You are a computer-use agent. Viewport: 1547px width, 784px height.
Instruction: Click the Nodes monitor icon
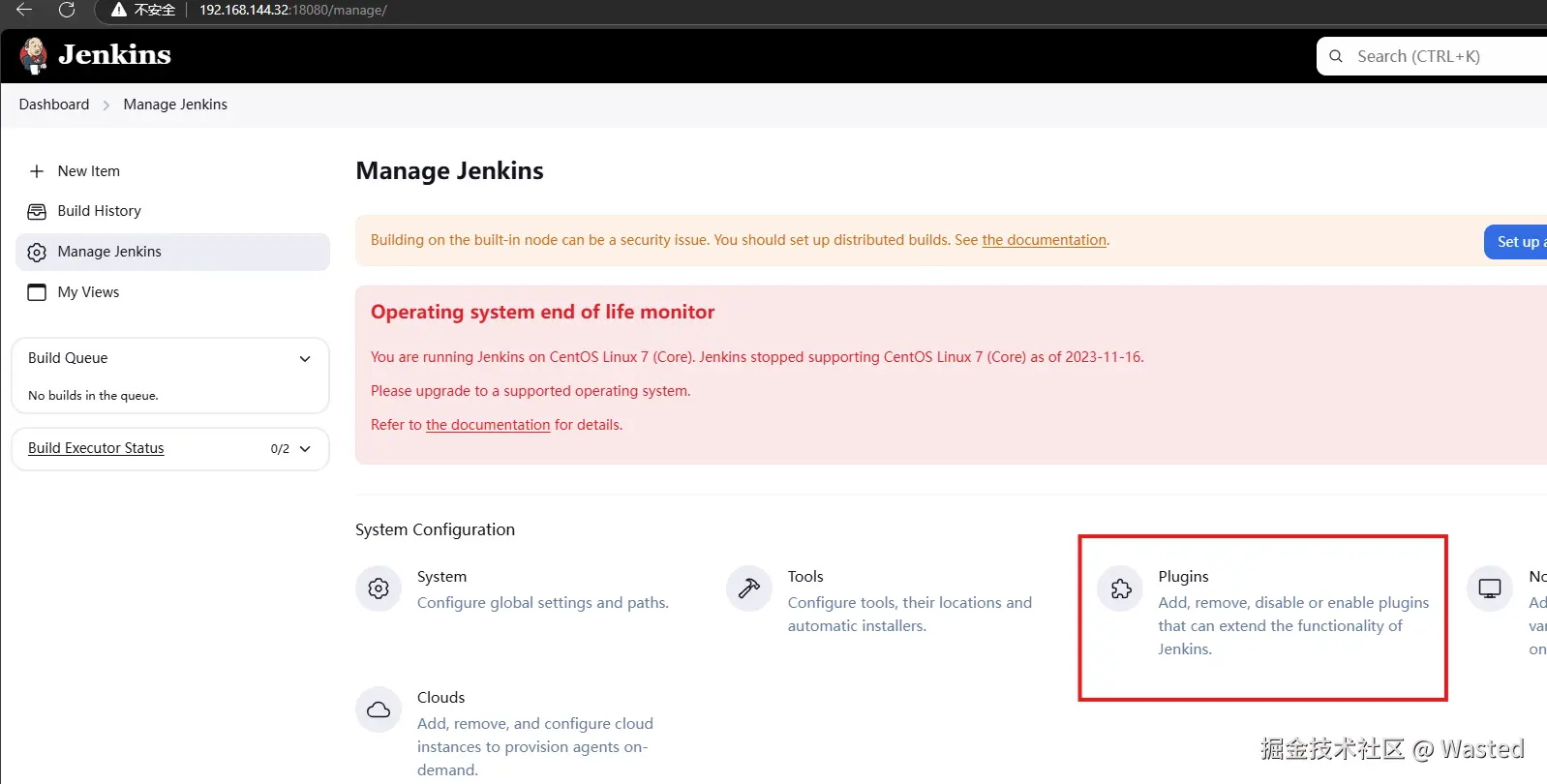click(1490, 588)
